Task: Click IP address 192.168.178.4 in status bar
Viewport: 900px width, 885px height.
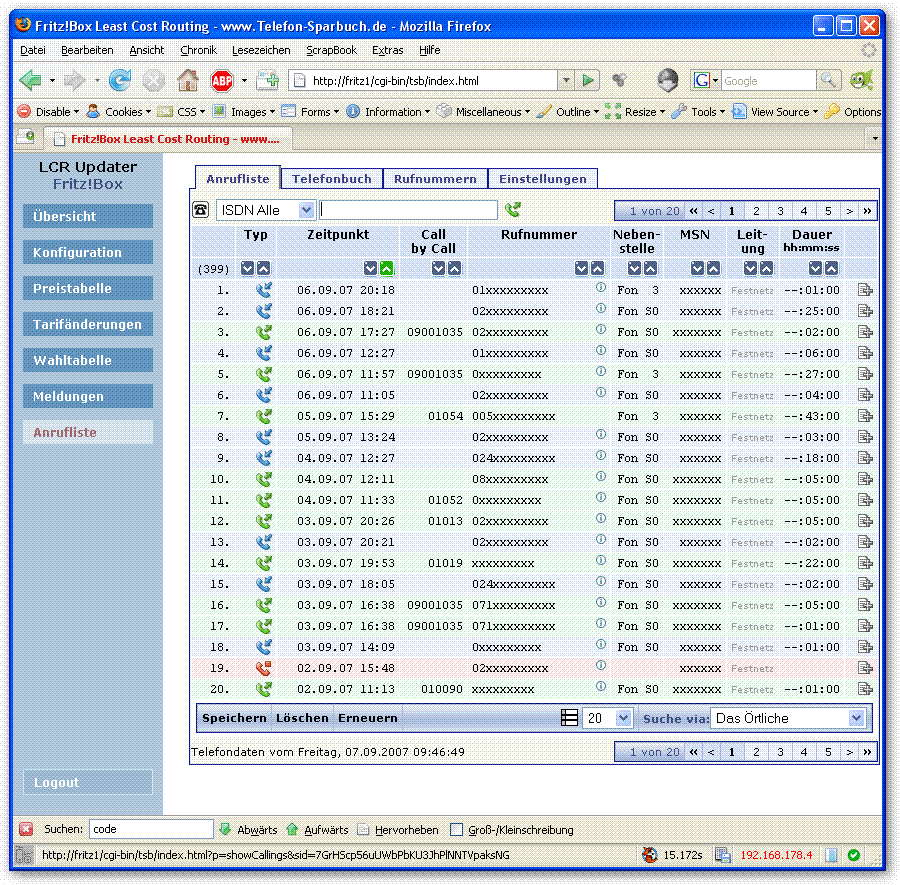Action: (776, 855)
